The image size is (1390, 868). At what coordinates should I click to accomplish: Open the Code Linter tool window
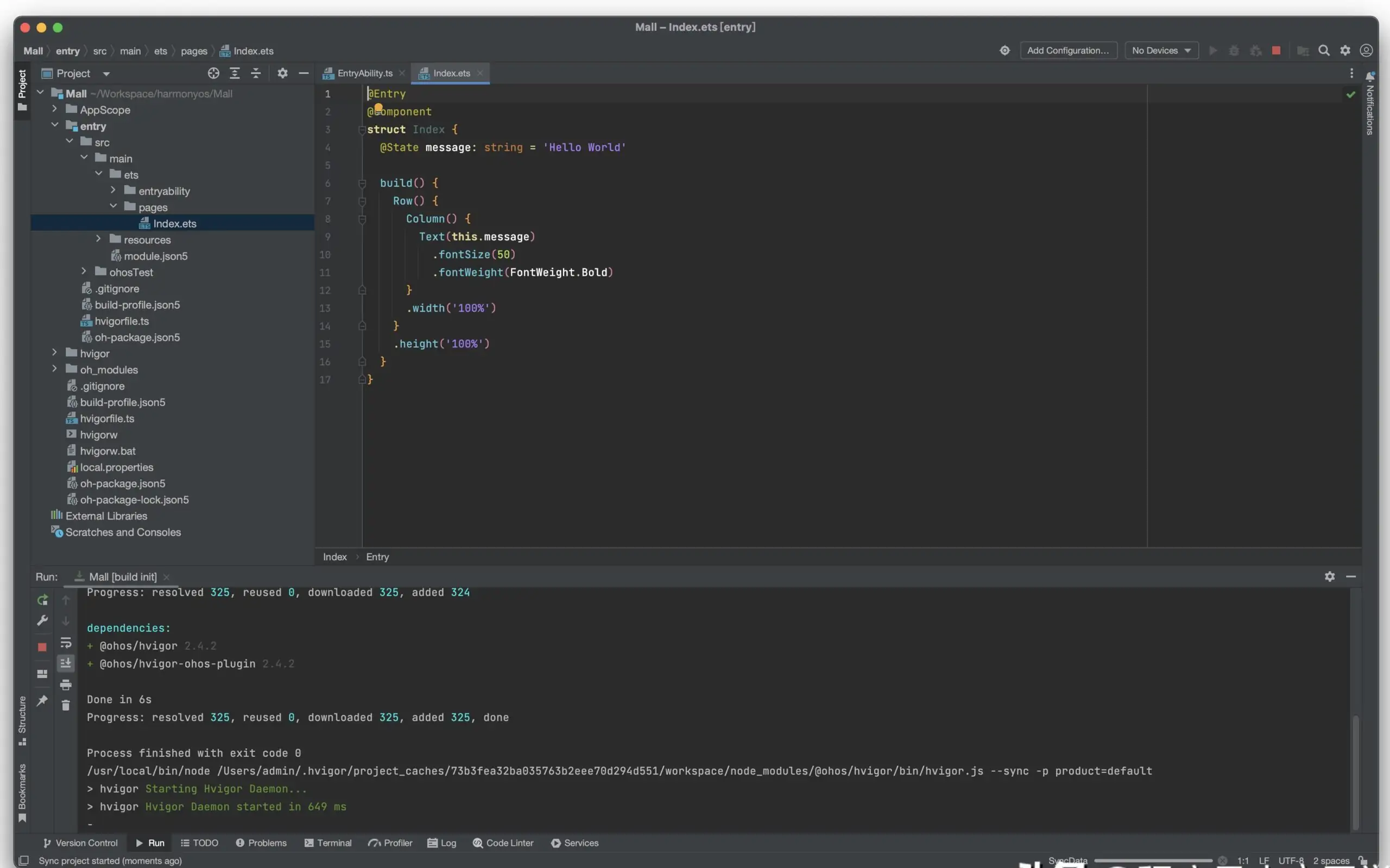[503, 842]
